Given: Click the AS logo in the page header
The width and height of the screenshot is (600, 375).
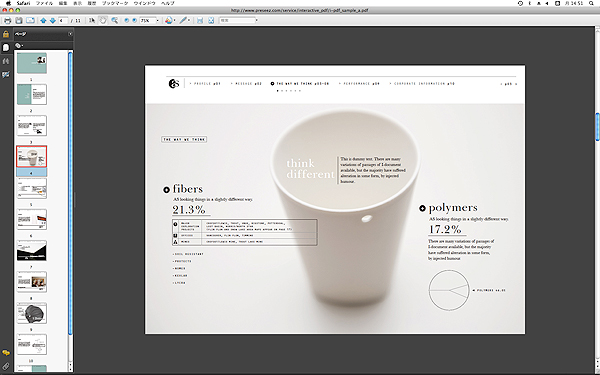Looking at the screenshot, I should (174, 83).
